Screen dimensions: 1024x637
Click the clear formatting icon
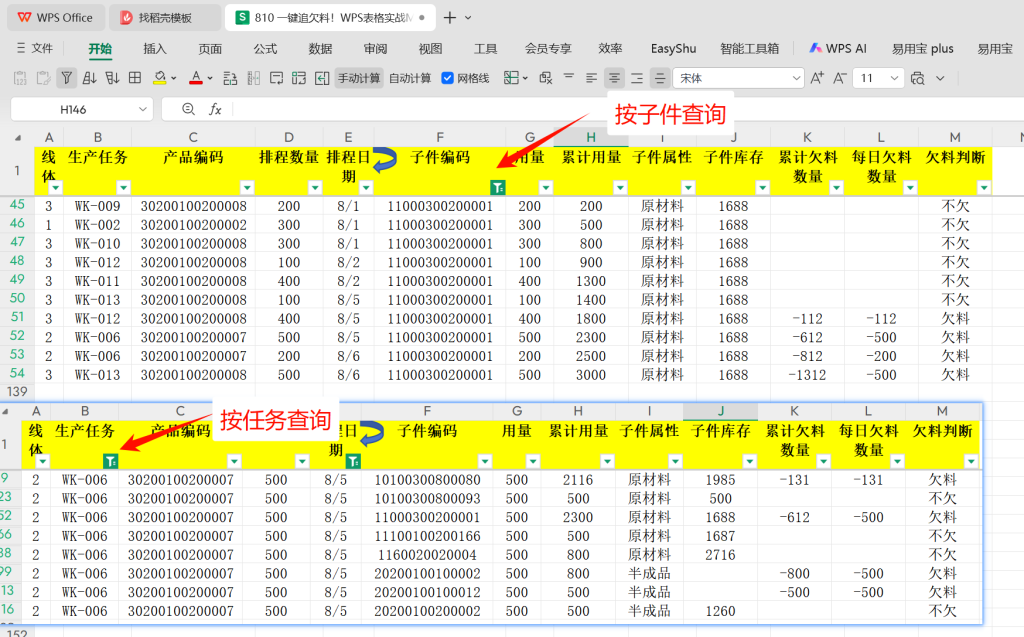pyautogui.click(x=546, y=78)
